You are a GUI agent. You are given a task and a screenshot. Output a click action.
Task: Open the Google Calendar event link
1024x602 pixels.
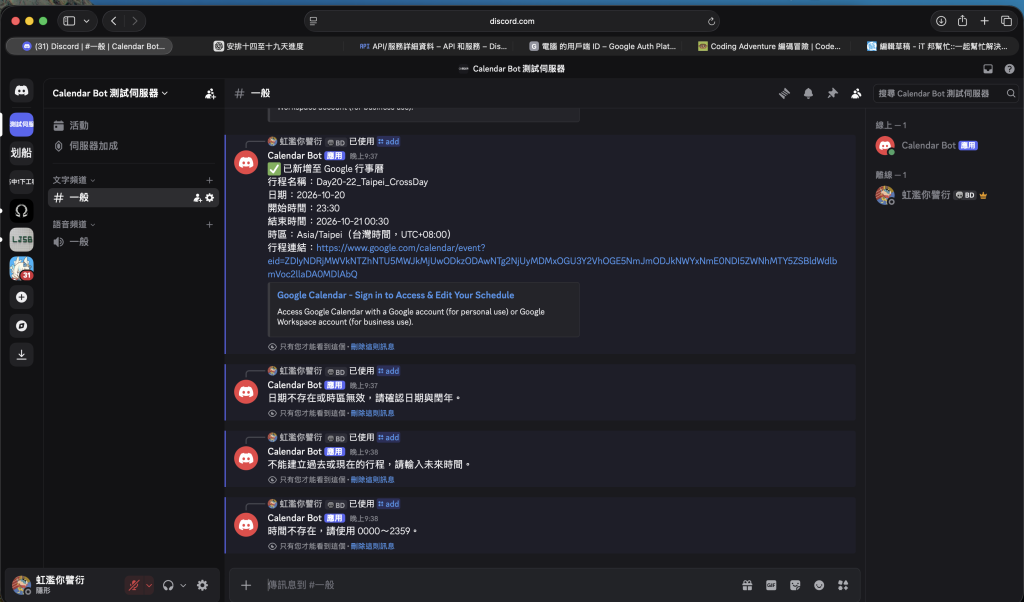coord(552,261)
